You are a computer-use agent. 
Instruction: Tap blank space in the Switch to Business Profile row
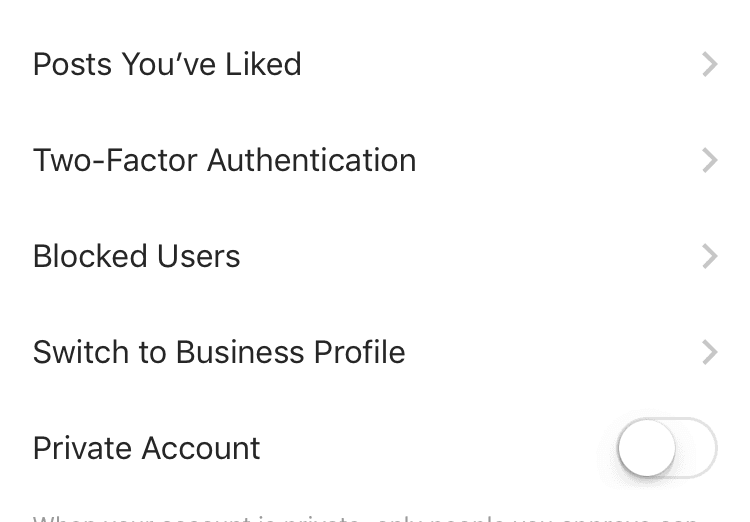[550, 353]
